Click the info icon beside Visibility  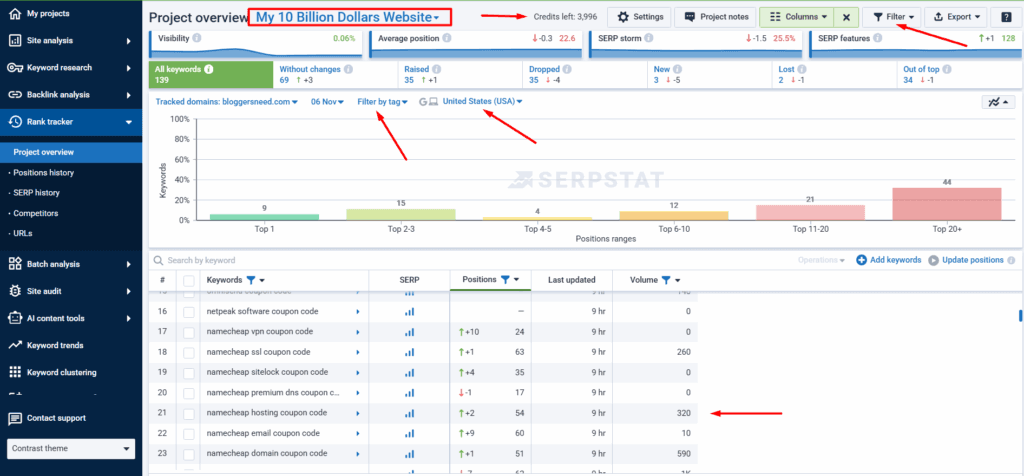[x=197, y=39]
